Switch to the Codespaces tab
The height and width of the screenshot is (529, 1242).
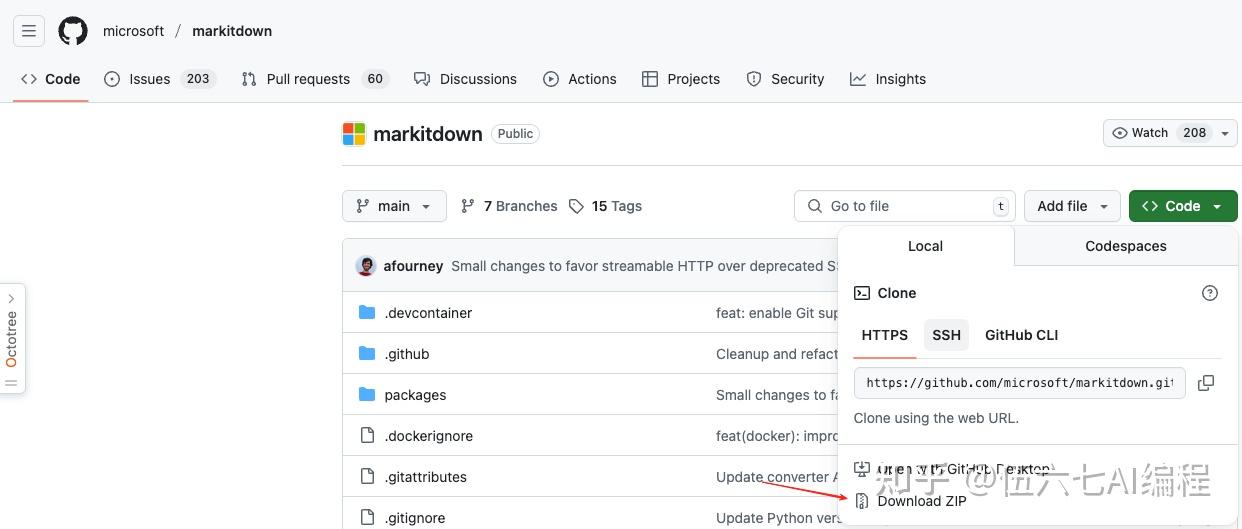tap(1125, 246)
